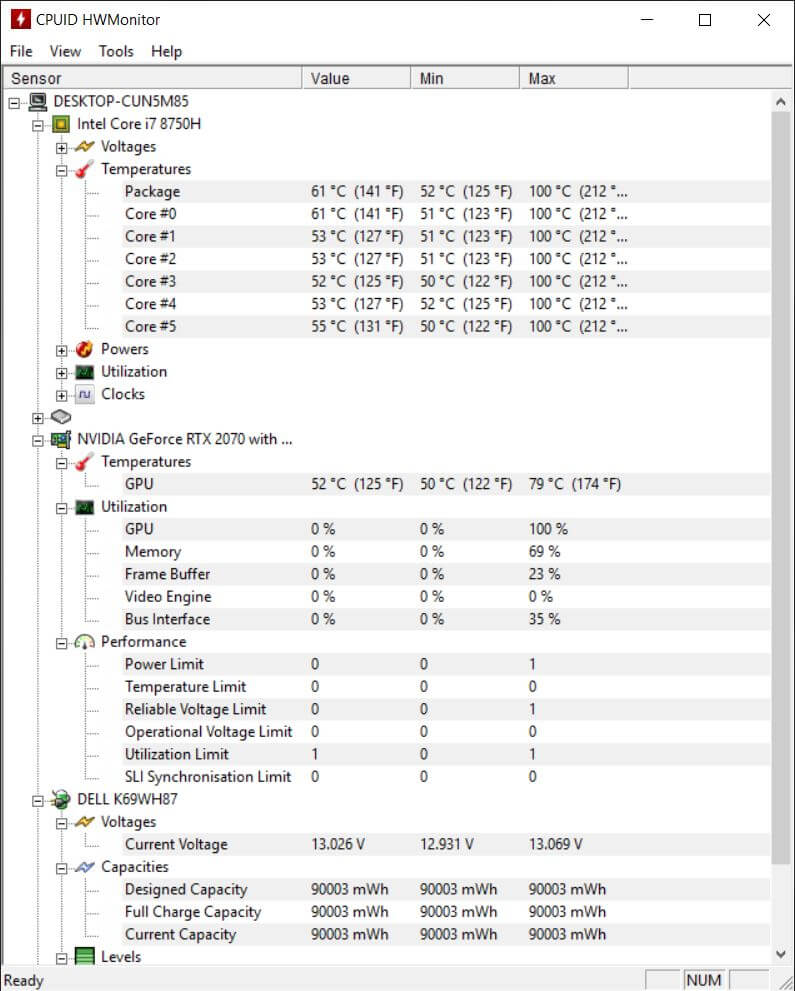Screen dimensions: 795x991
Task: Expand the CPU Voltages node
Action: pyautogui.click(x=61, y=148)
